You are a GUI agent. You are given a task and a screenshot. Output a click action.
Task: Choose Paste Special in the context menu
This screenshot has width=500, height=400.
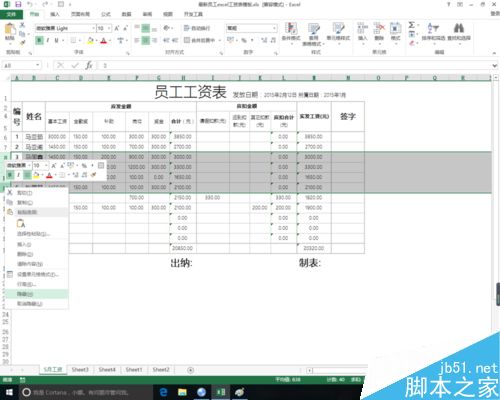(x=37, y=234)
